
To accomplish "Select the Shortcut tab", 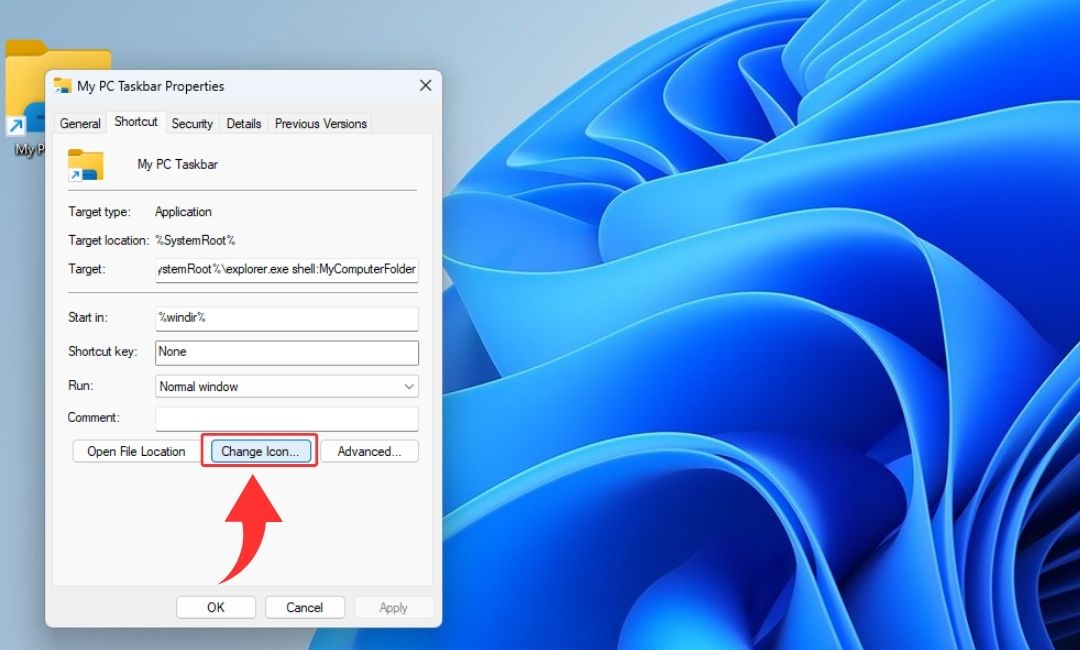I will click(x=136, y=122).
